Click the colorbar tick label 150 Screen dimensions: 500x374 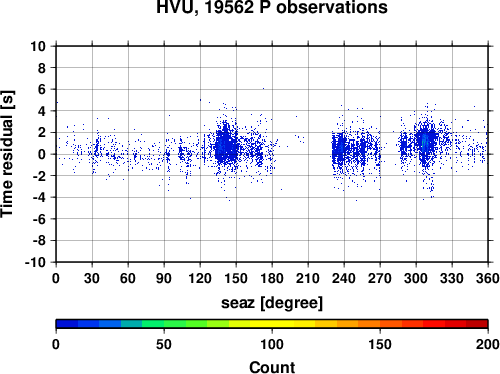coord(380,344)
